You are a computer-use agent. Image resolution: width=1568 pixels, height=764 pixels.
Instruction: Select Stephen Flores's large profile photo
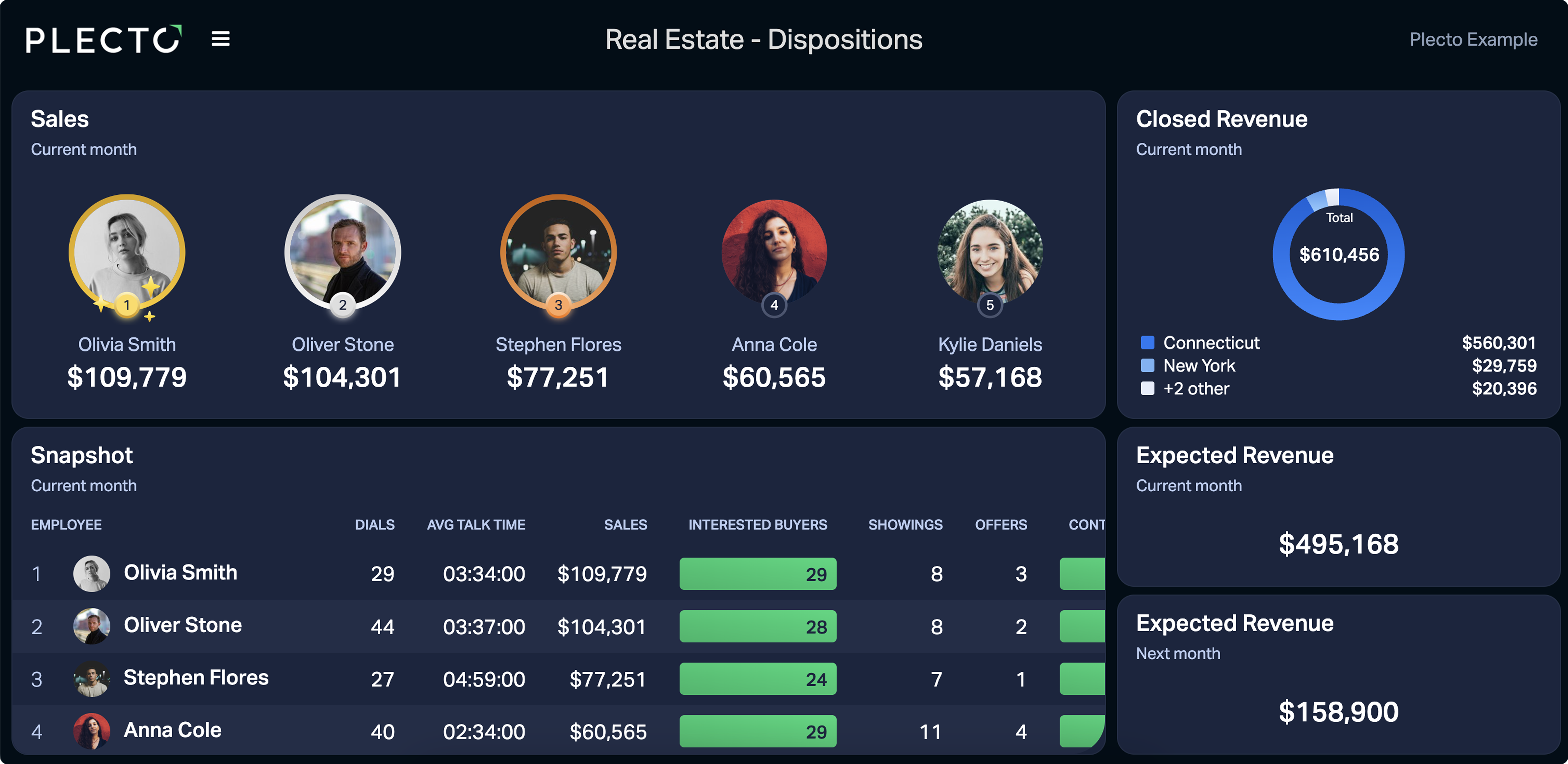(x=558, y=253)
